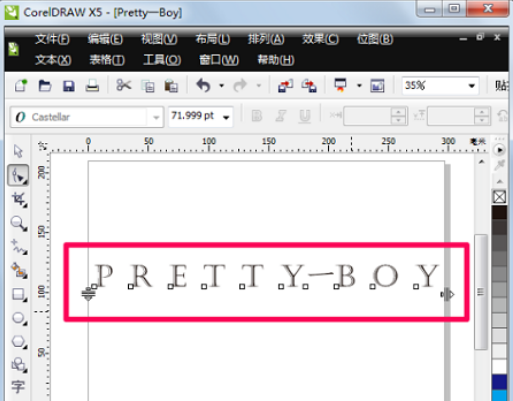Redo the action

pyautogui.click(x=240, y=85)
